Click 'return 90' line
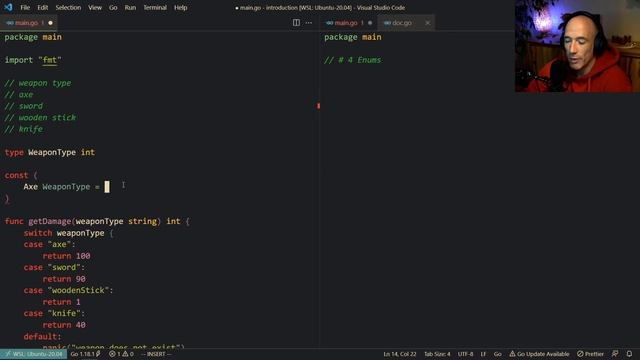This screenshot has width=640, height=360. tap(64, 279)
